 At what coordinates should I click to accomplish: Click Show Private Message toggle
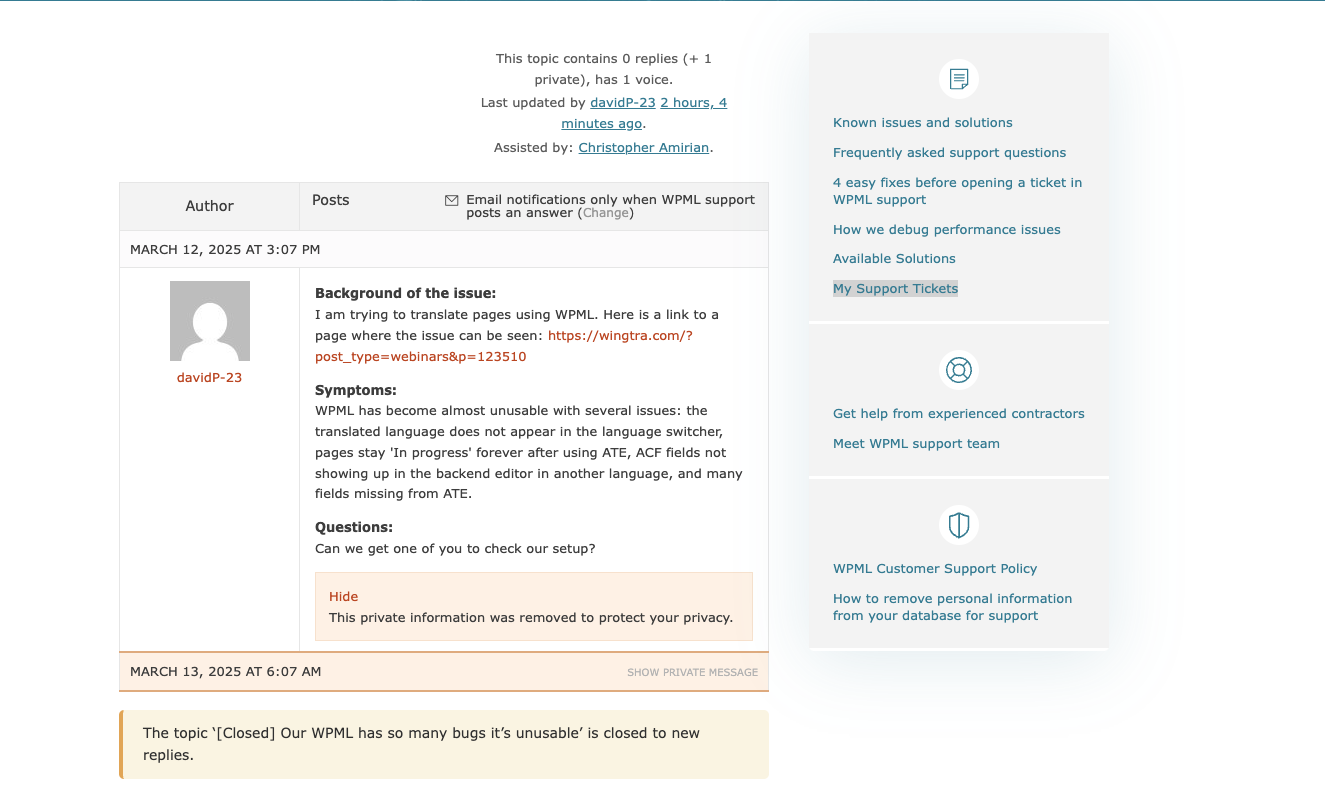point(693,672)
